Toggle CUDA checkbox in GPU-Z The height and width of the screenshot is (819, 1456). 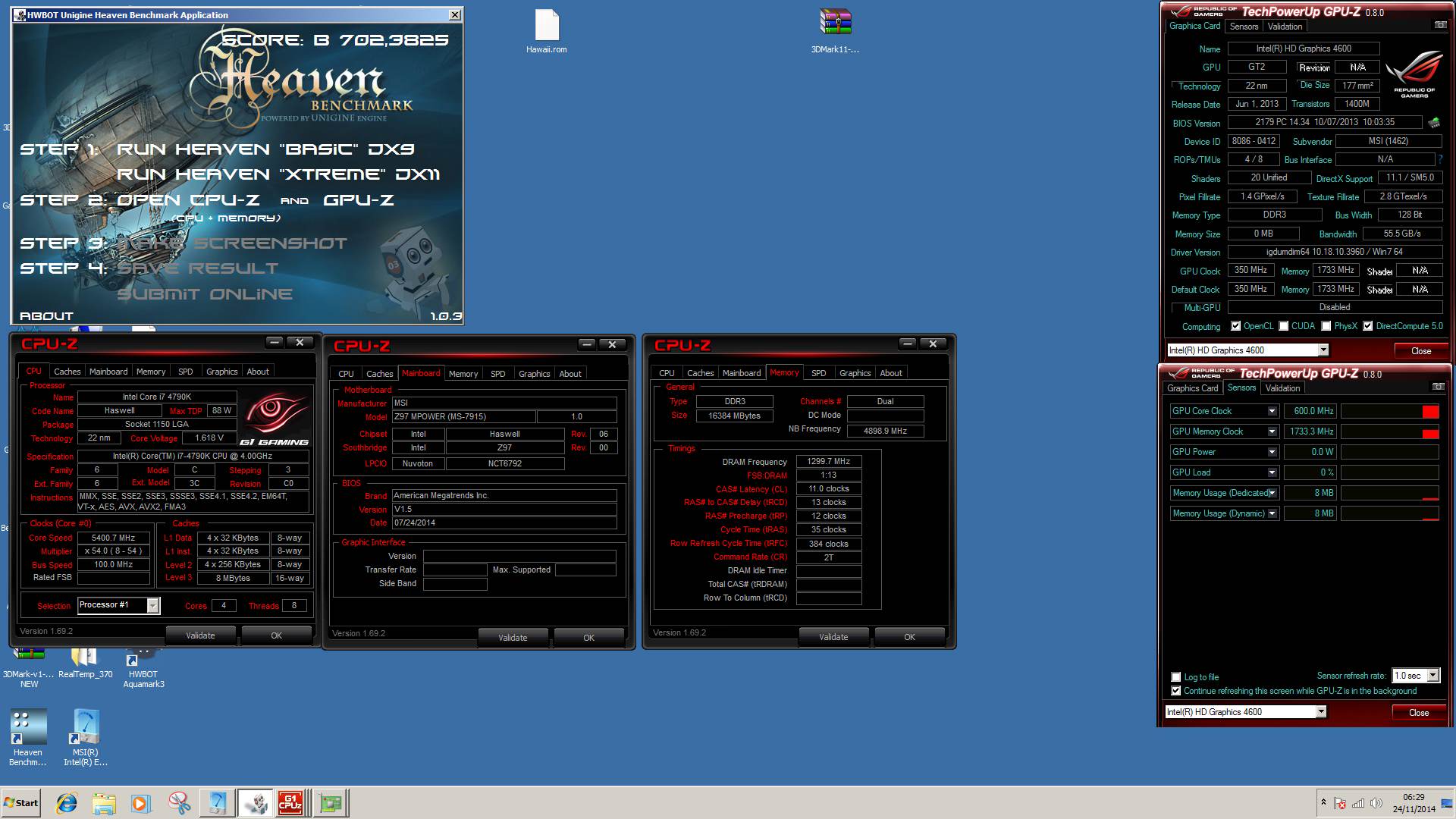[1283, 326]
